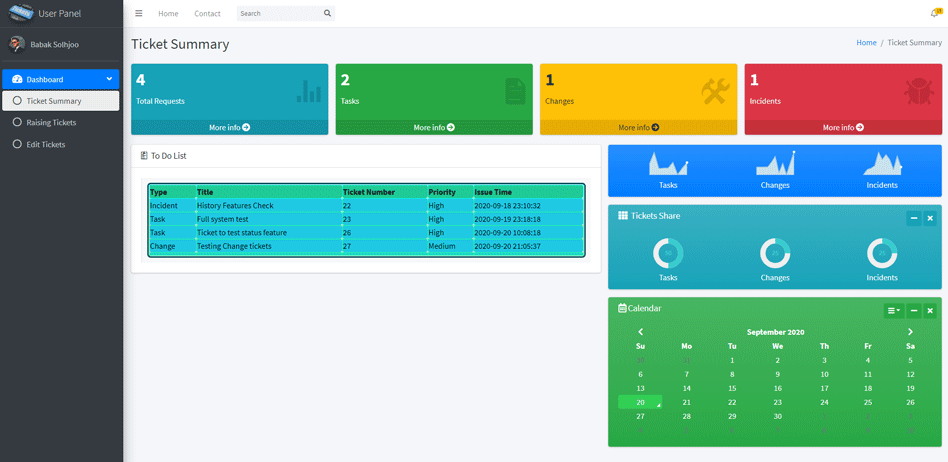Minimize the Calendar panel with the minus button
This screenshot has height=462, width=948.
coord(913,311)
